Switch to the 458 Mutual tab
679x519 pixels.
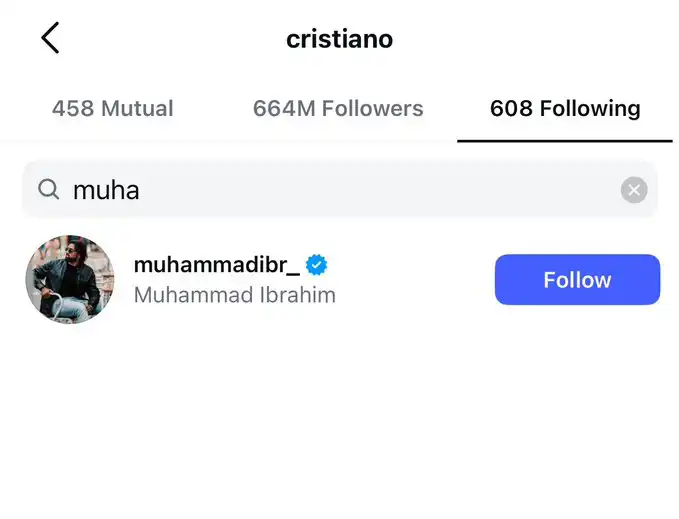[x=112, y=109]
